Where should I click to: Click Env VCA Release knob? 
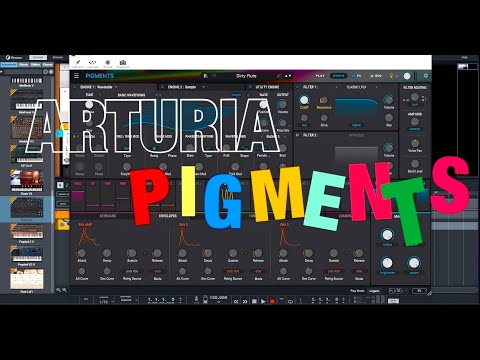[157, 253]
